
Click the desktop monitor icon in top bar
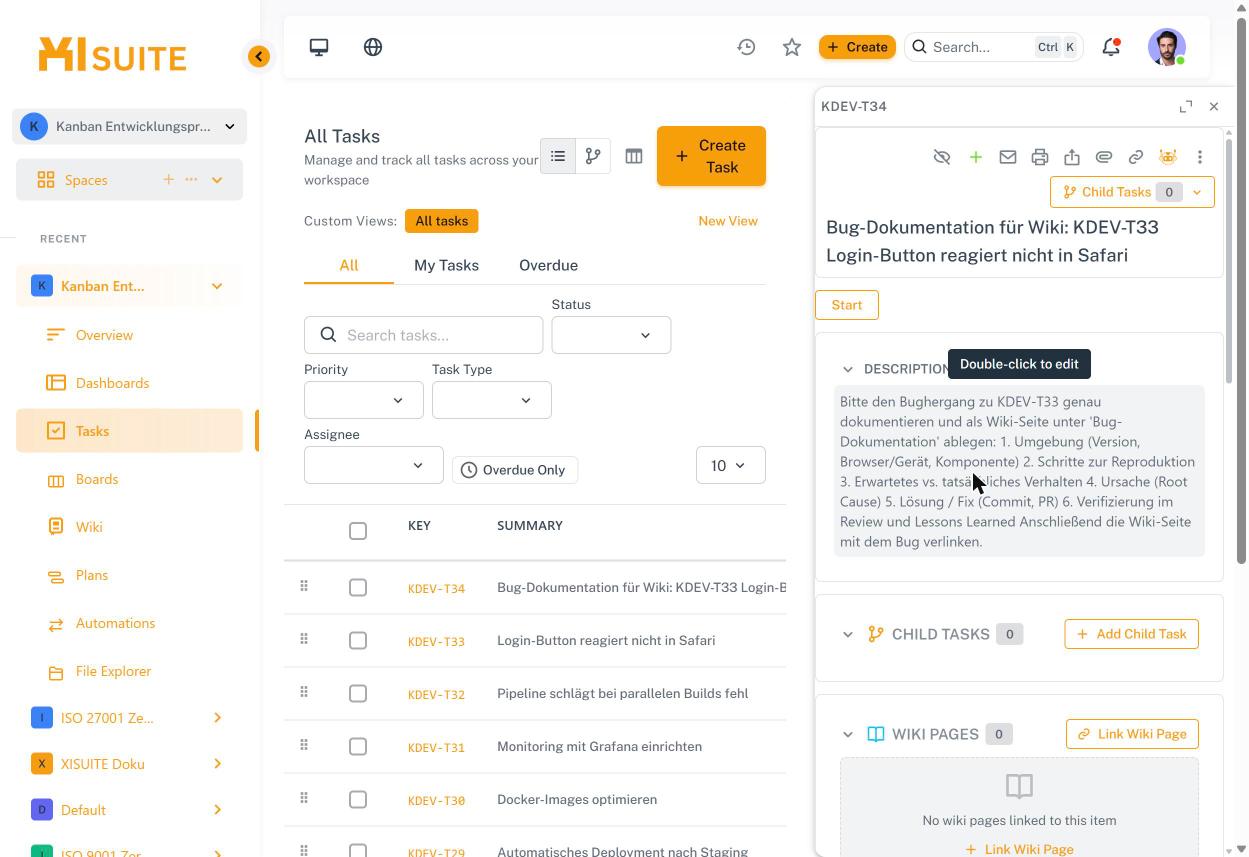pyautogui.click(x=319, y=47)
